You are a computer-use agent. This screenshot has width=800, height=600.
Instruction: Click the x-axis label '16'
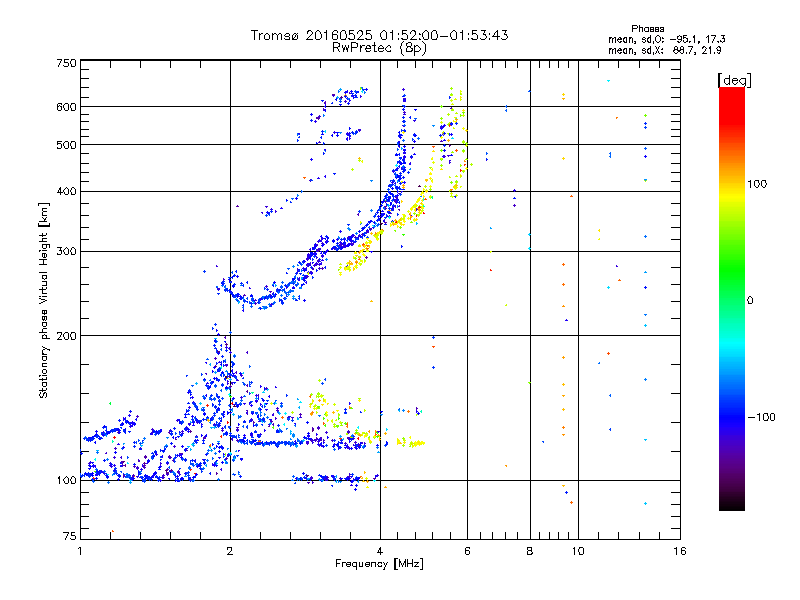(x=680, y=551)
